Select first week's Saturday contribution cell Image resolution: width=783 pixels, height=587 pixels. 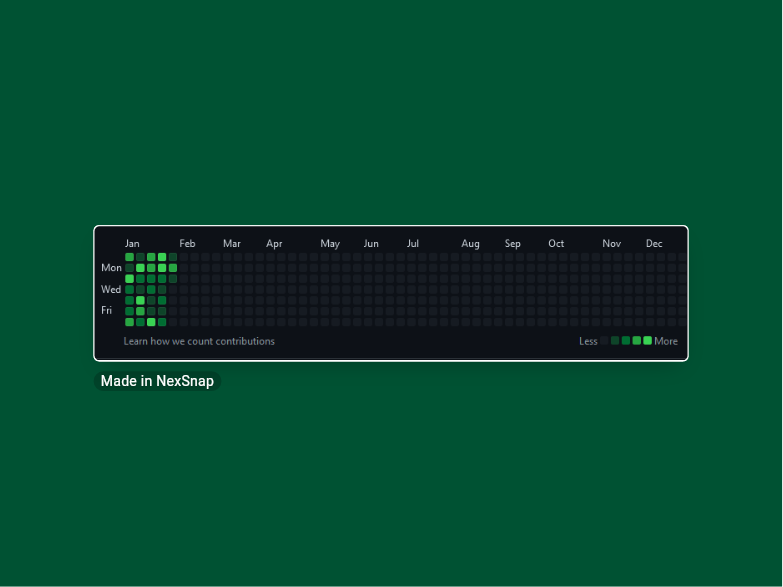(x=130, y=322)
